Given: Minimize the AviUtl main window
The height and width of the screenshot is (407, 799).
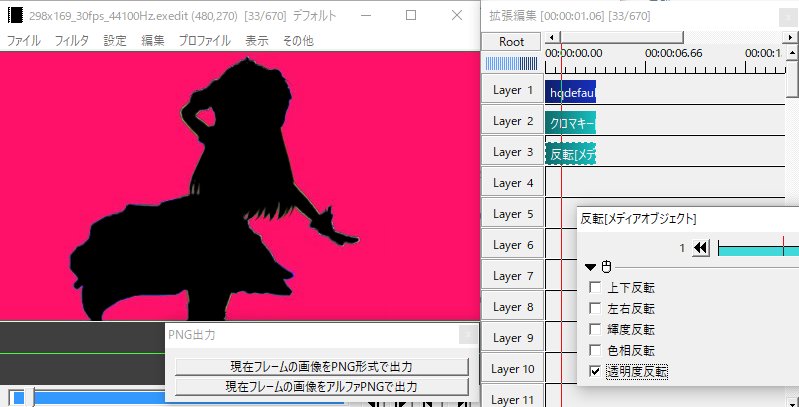Looking at the screenshot, I should point(365,16).
